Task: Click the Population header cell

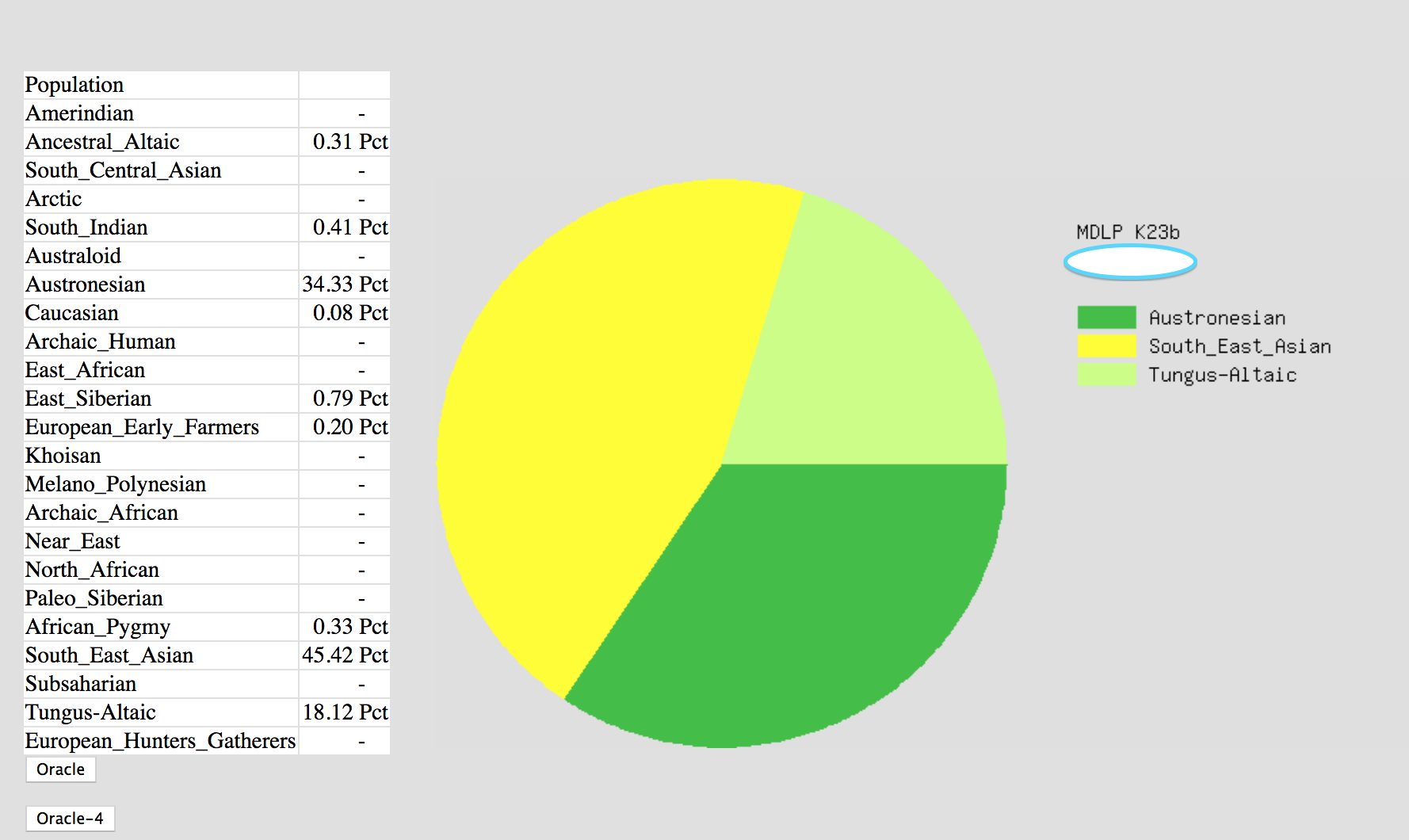Action: click(74, 85)
